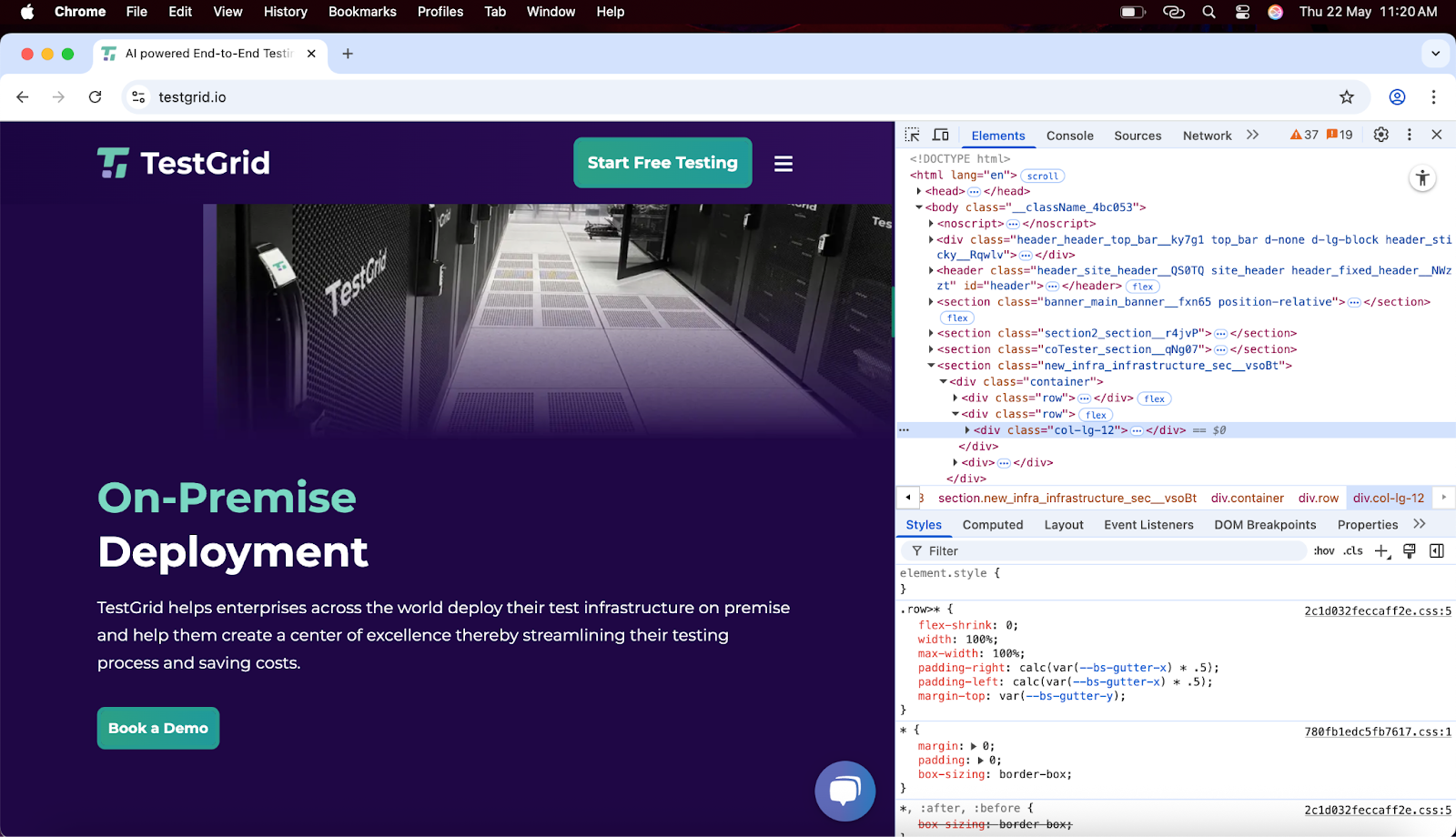The image size is (1456, 837).
Task: Activate the DevTools element inspector picker
Action: tap(912, 135)
